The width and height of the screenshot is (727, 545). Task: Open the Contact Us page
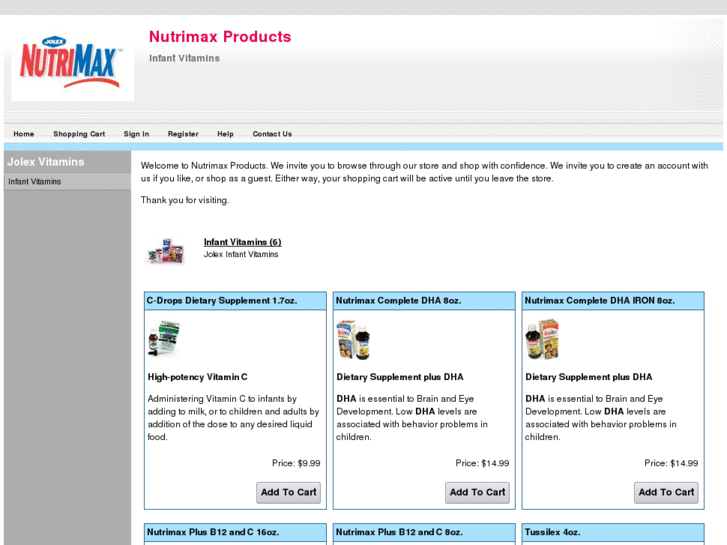coord(272,134)
